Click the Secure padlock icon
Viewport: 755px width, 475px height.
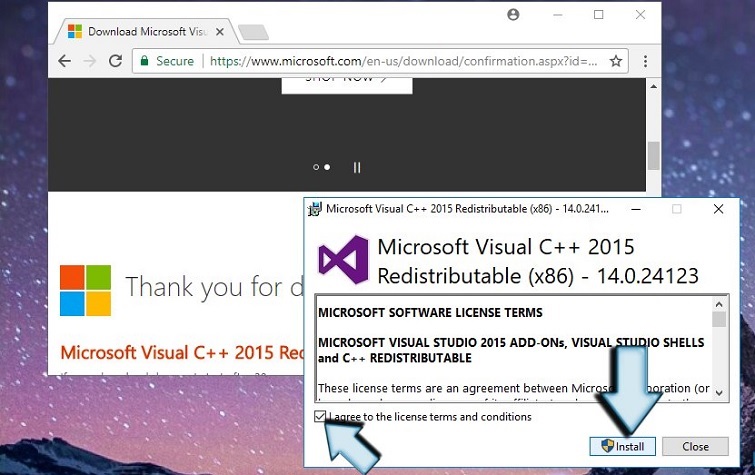(x=145, y=61)
